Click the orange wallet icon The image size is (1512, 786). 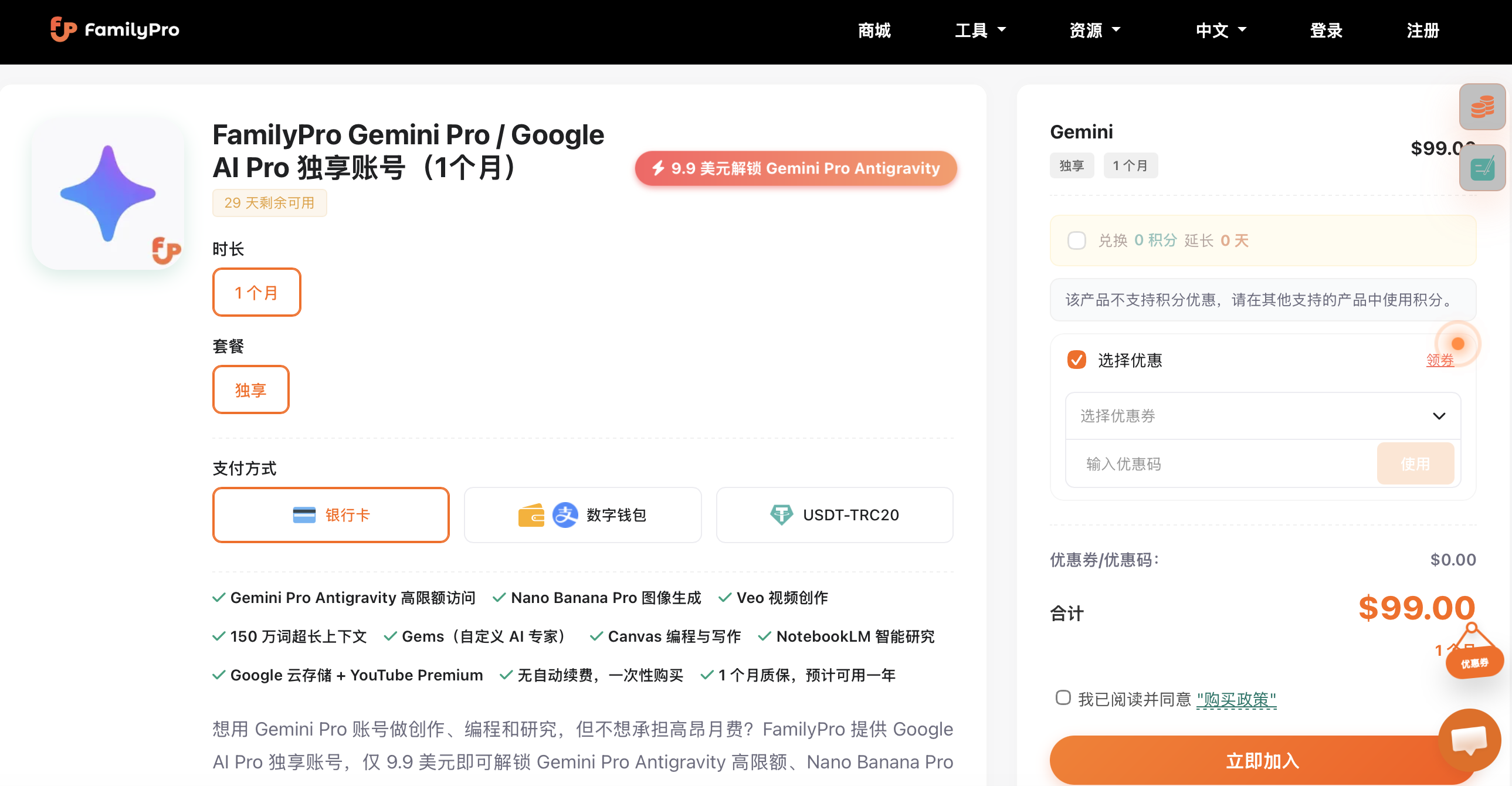tap(531, 515)
